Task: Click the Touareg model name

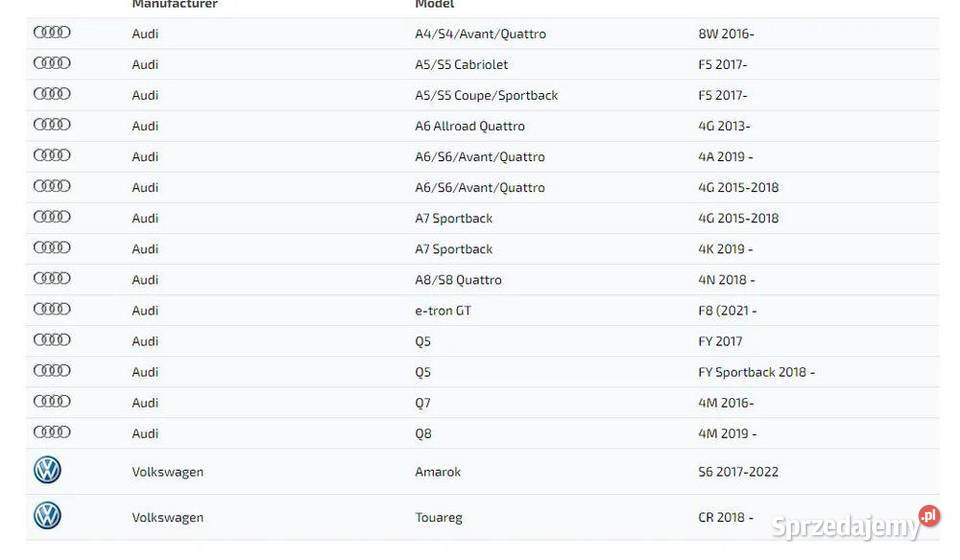Action: point(438,518)
